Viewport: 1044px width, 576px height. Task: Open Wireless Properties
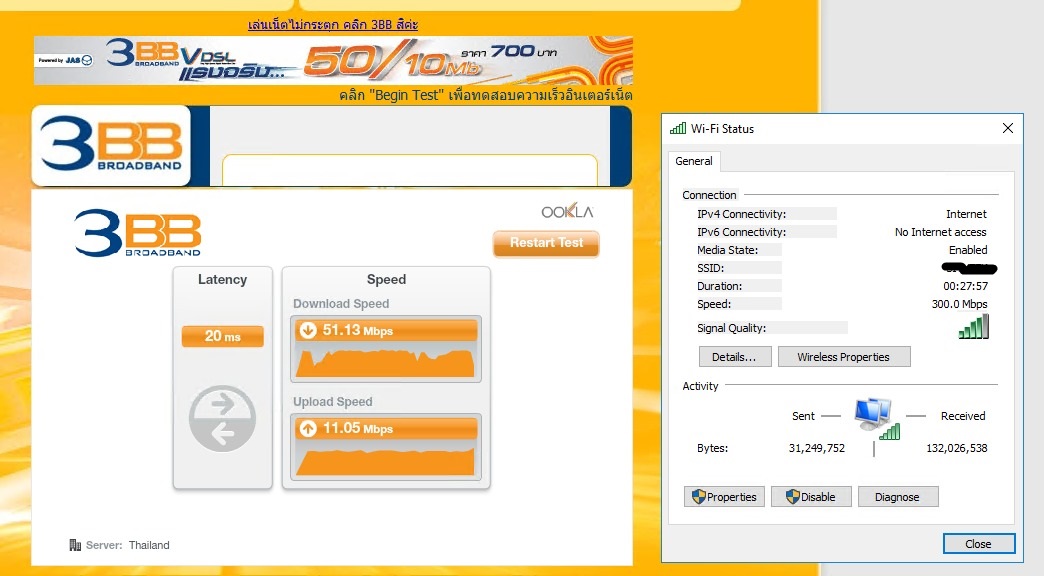[x=844, y=357]
